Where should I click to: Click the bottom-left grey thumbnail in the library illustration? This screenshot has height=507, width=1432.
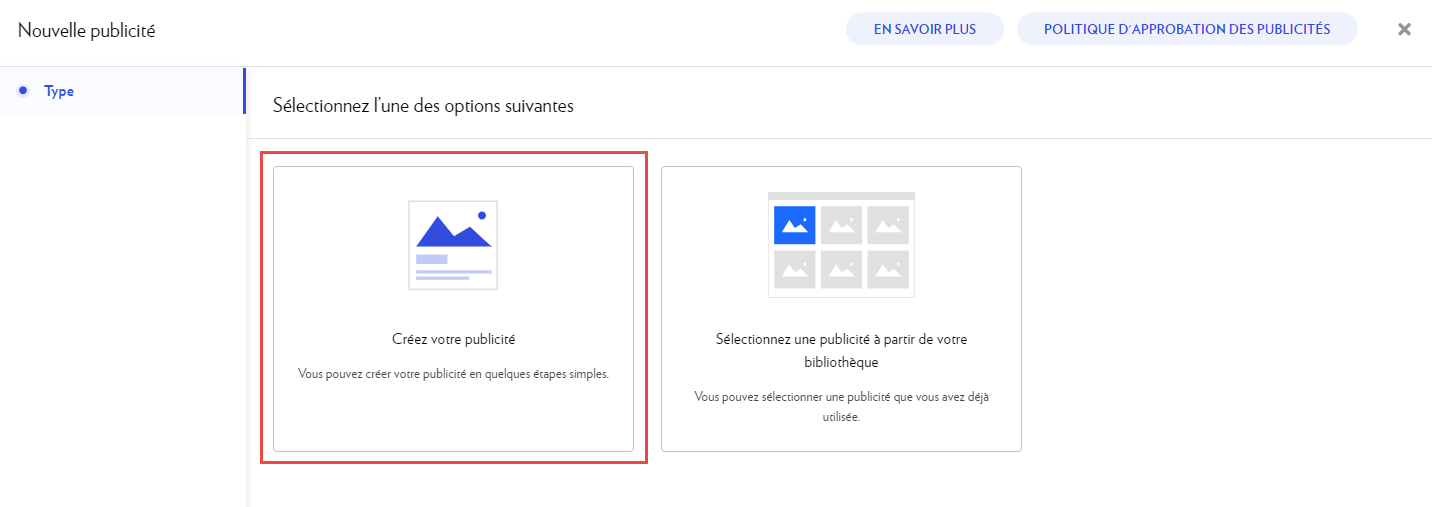click(x=794, y=269)
